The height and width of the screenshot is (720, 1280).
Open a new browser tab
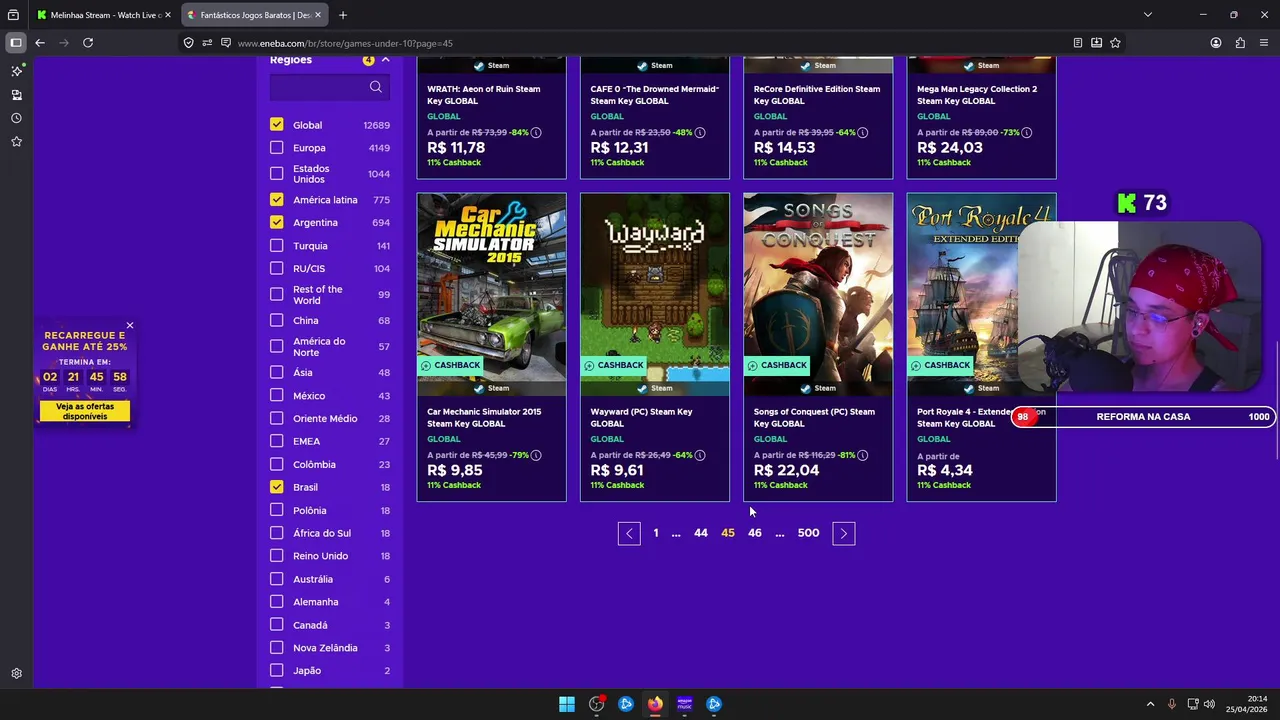tap(343, 15)
